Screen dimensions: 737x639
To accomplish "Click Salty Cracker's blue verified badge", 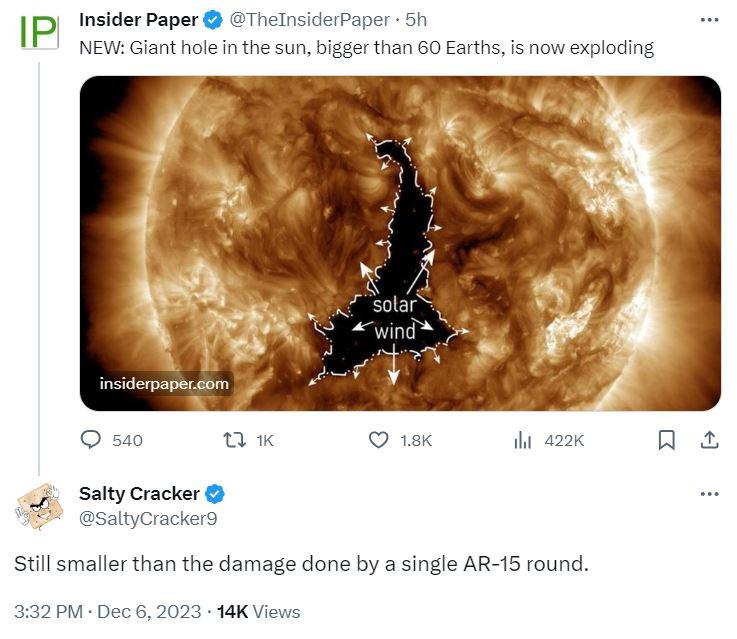I will click(215, 494).
